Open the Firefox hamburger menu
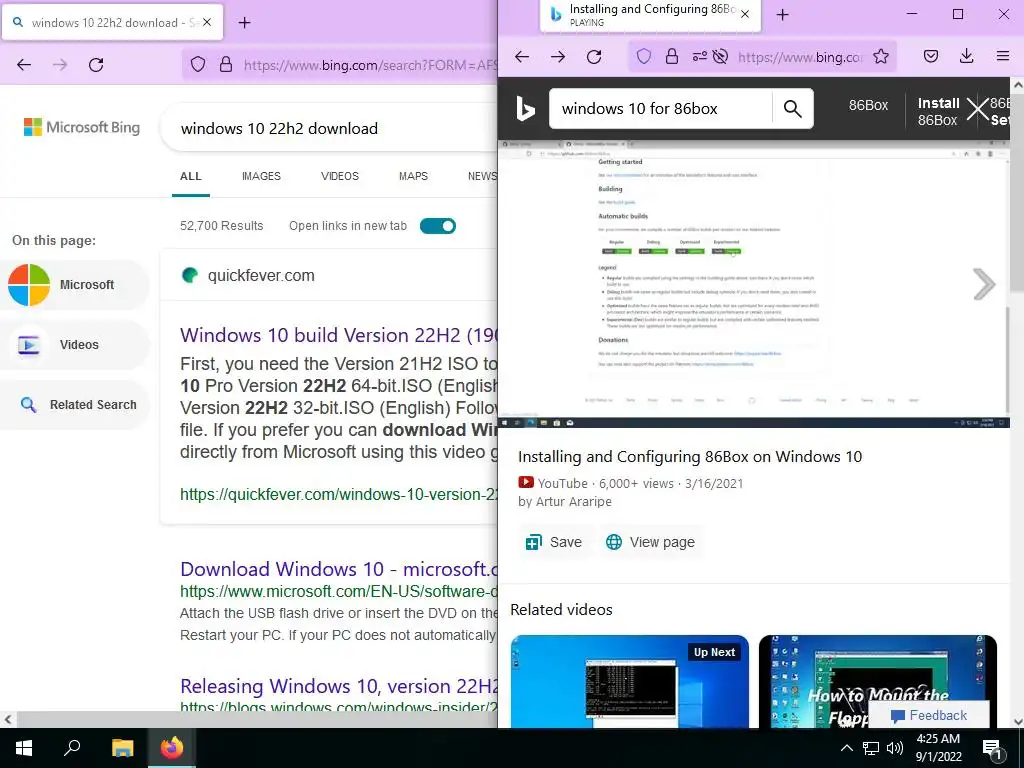The width and height of the screenshot is (1024, 768). click(1003, 57)
